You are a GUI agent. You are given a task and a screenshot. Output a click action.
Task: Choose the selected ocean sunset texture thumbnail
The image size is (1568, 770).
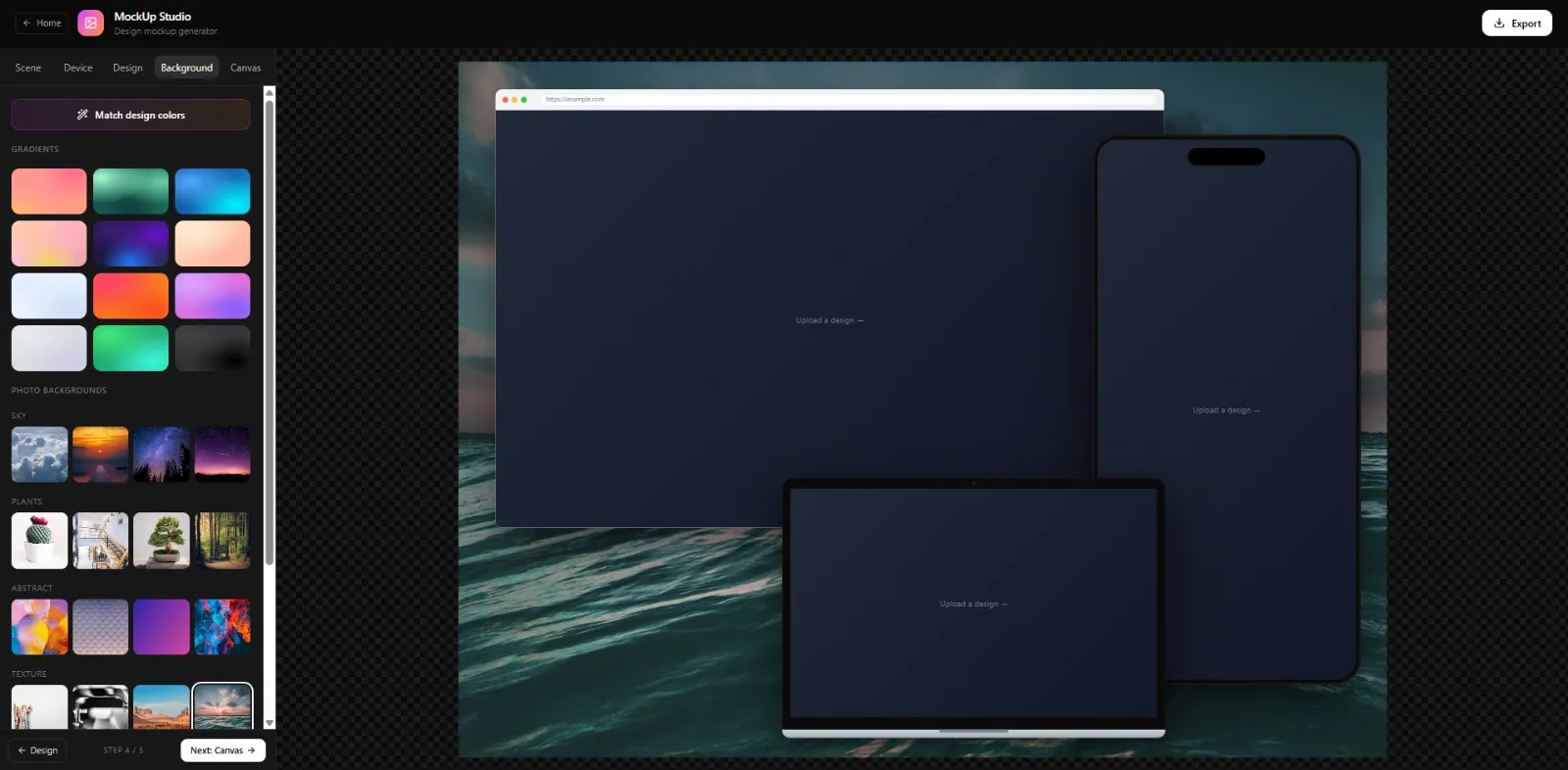pyautogui.click(x=222, y=707)
